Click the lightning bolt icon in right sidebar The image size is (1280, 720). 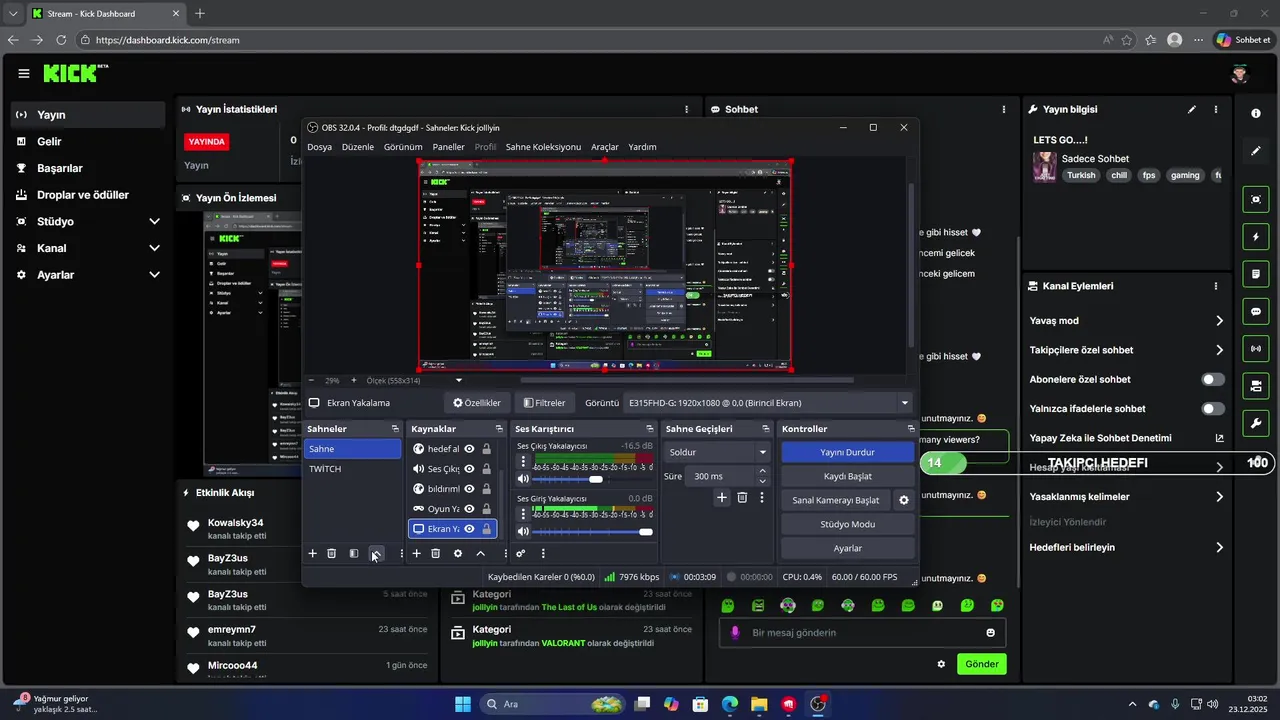coord(1256,237)
